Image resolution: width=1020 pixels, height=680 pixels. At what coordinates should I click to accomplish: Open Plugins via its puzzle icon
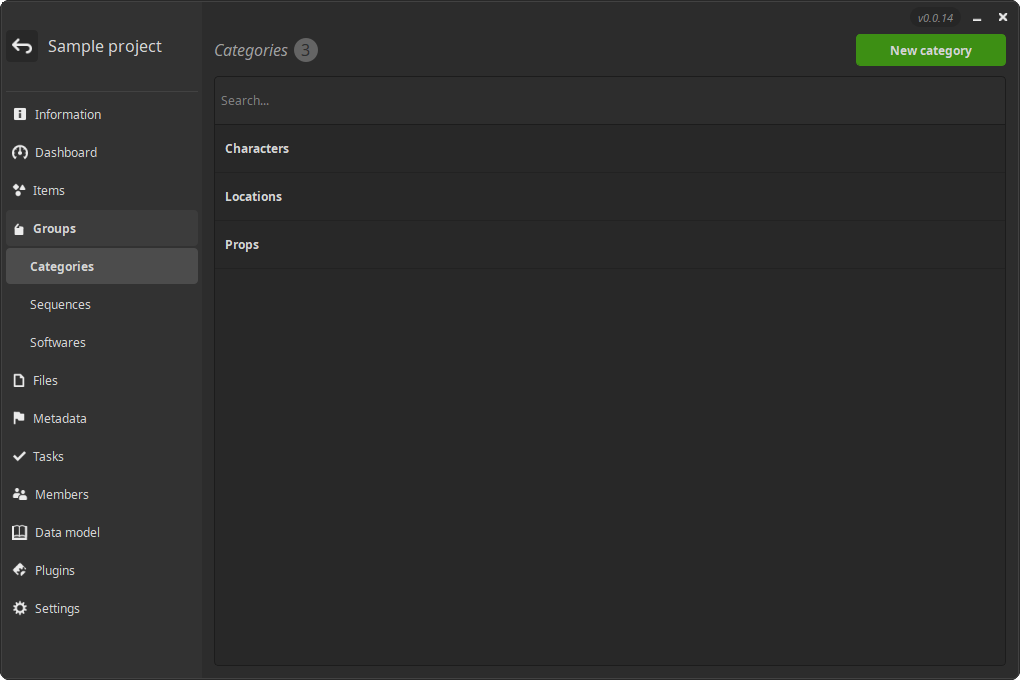19,571
